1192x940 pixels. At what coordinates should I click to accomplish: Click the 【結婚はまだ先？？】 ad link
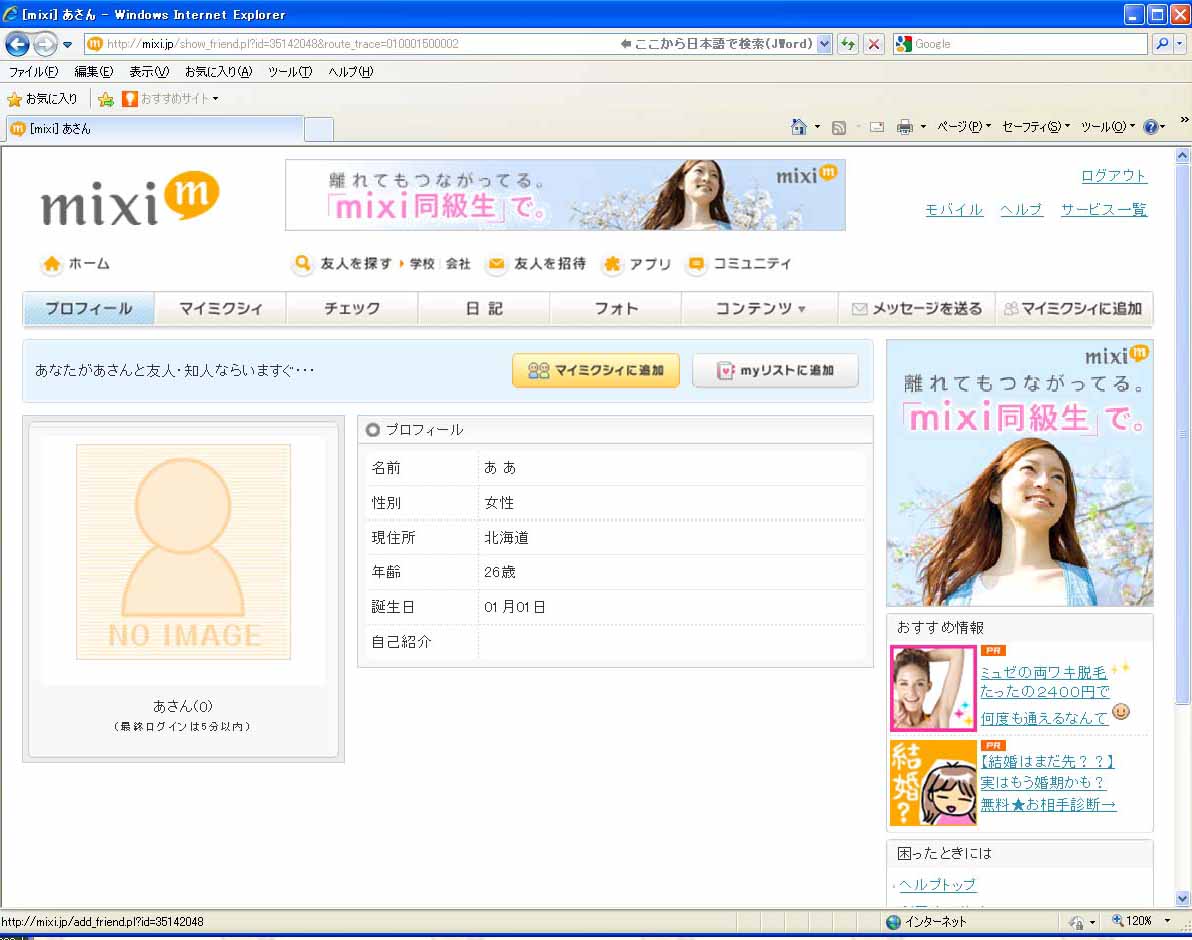(x=1048, y=761)
